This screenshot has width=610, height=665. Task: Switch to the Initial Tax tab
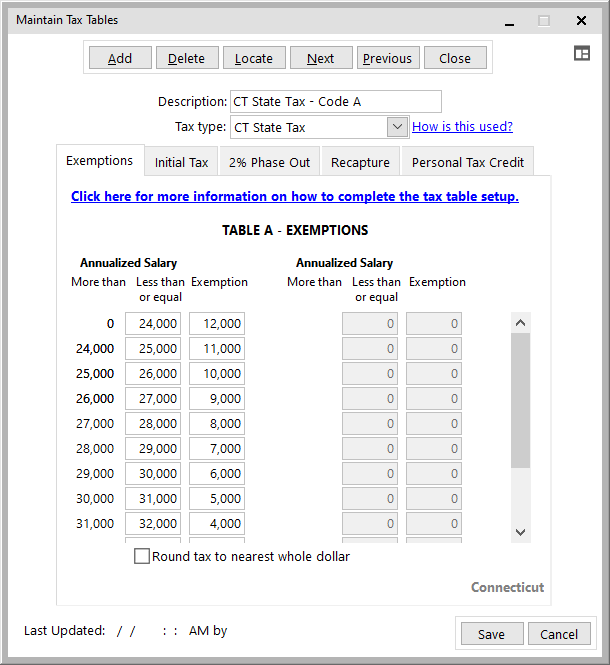(x=182, y=162)
